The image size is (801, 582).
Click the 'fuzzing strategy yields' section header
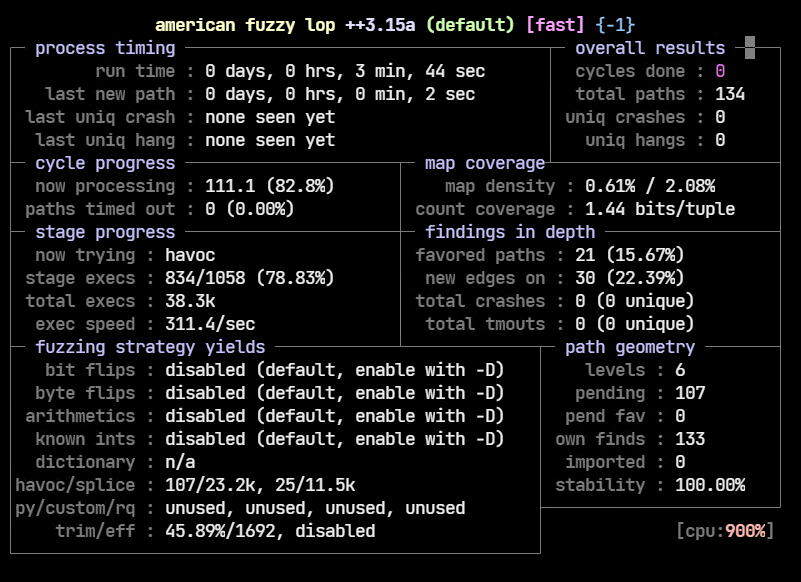(x=150, y=347)
